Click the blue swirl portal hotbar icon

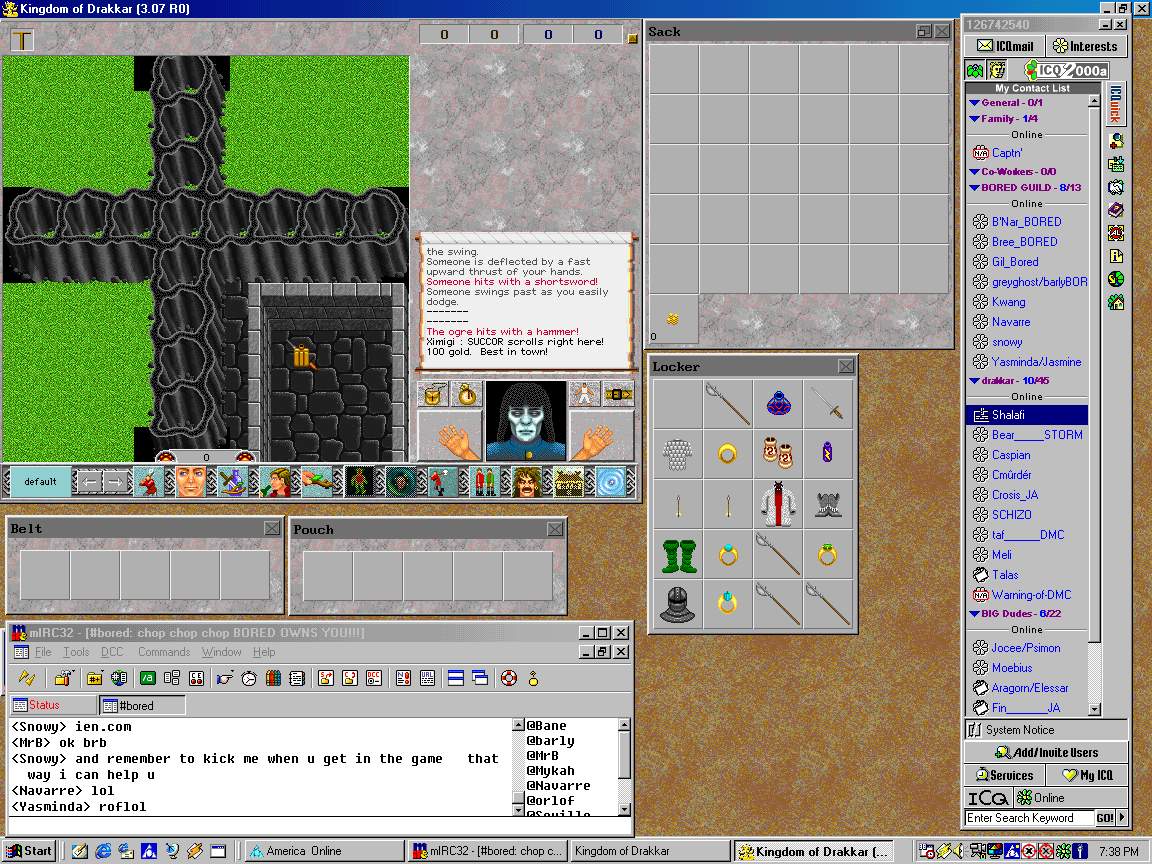pos(610,482)
